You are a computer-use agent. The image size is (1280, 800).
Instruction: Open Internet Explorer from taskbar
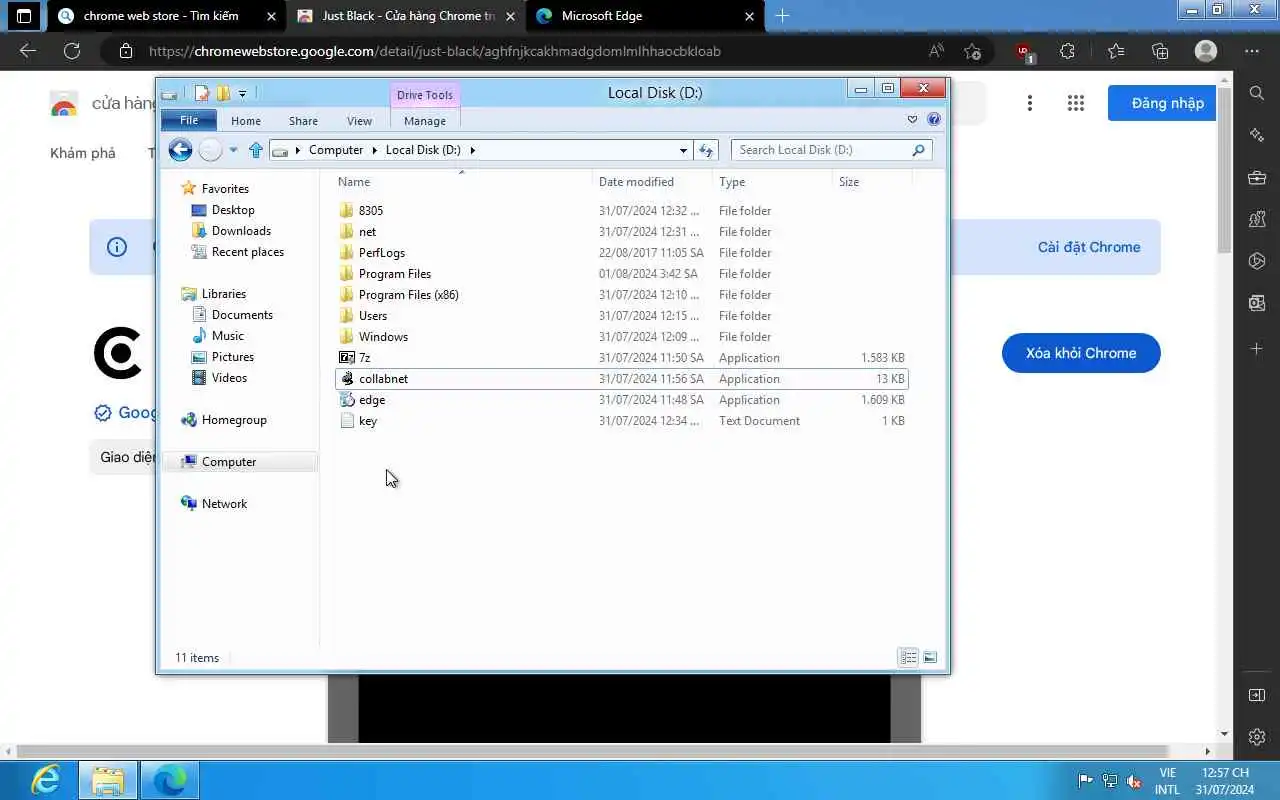click(46, 780)
